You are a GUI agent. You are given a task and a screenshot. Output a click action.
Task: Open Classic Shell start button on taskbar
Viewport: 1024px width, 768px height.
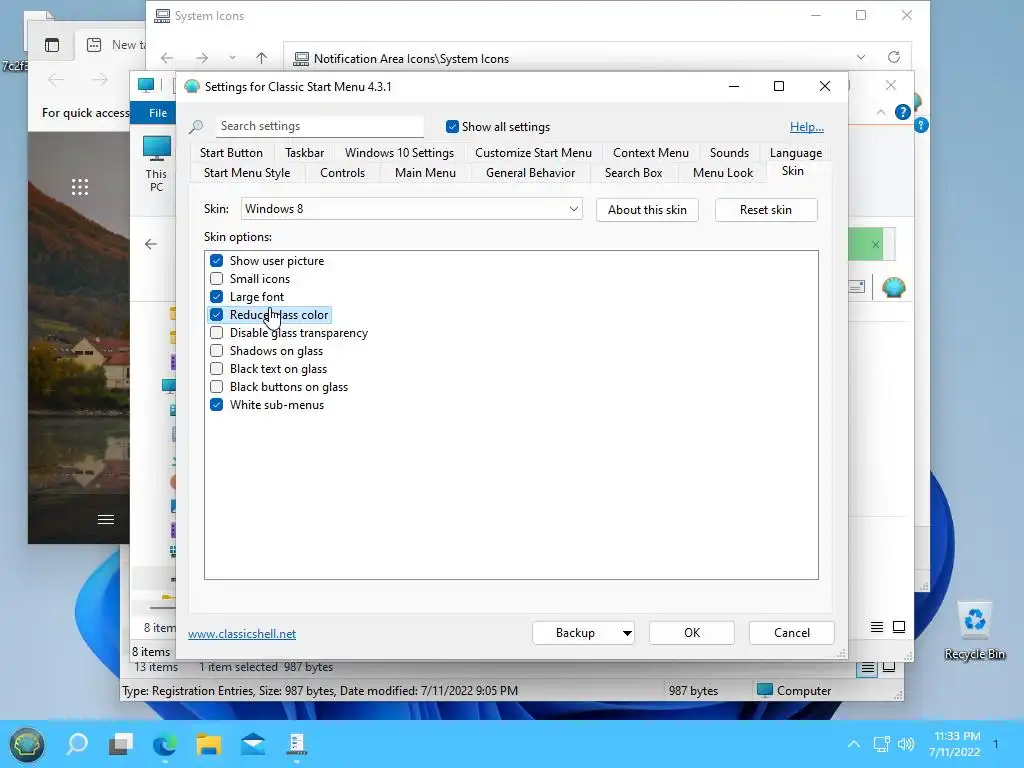[x=26, y=744]
